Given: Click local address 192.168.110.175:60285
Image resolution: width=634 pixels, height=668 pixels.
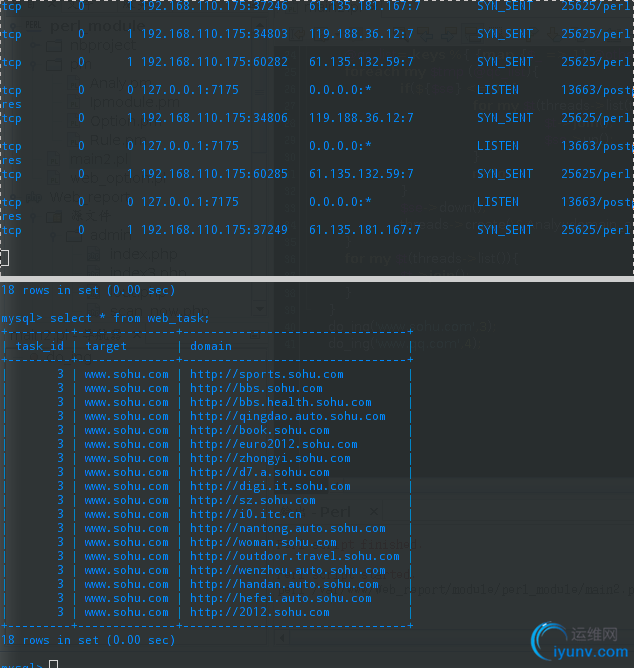Looking at the screenshot, I should point(214,174).
